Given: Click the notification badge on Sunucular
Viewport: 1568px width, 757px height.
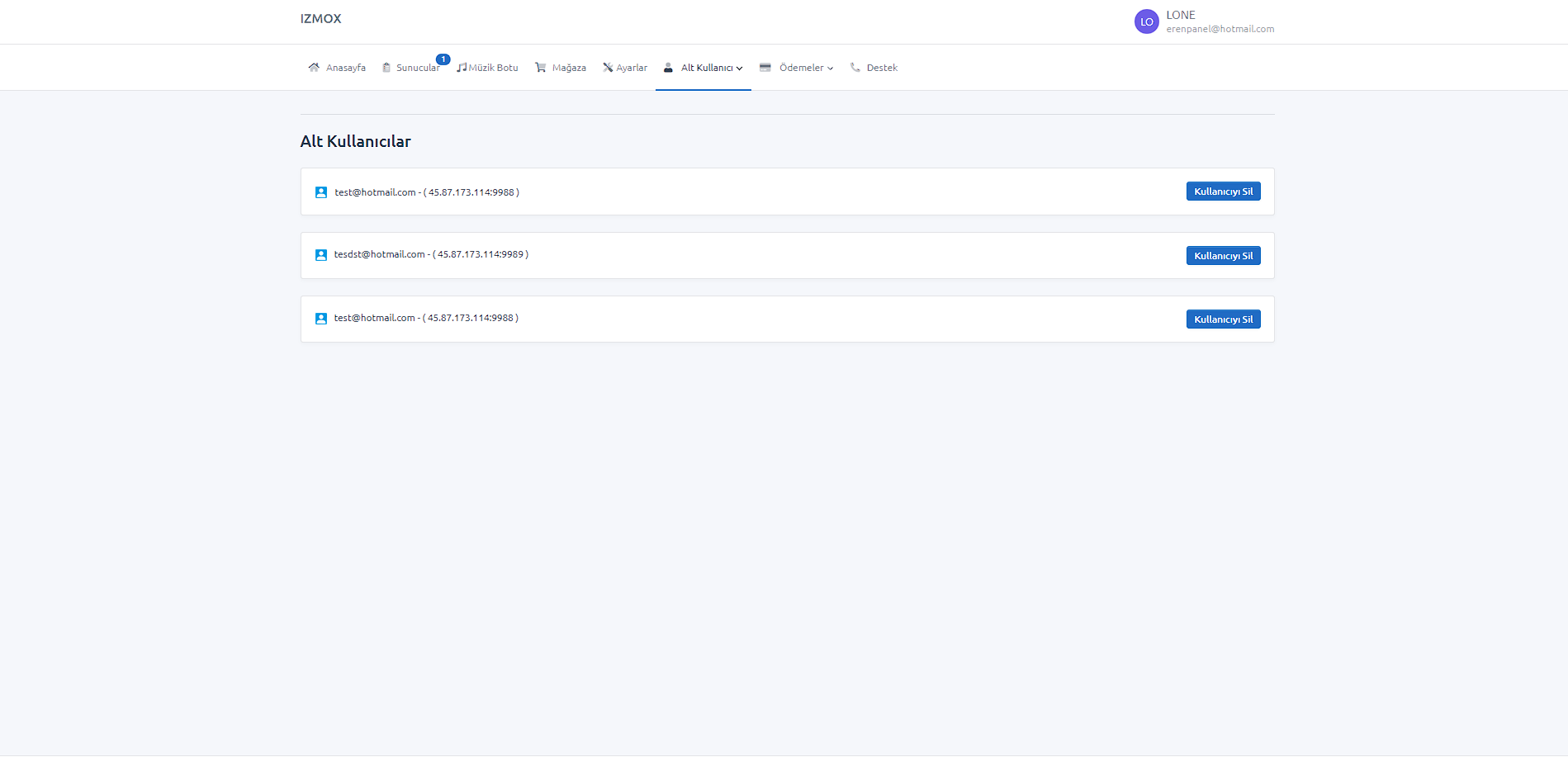Looking at the screenshot, I should (x=443, y=59).
